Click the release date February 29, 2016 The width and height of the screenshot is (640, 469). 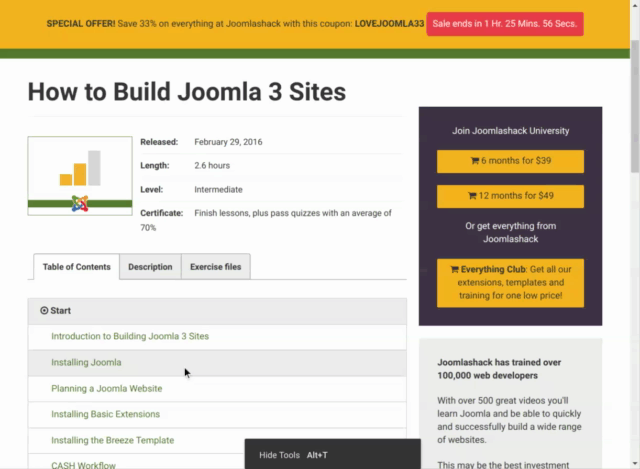tap(228, 142)
